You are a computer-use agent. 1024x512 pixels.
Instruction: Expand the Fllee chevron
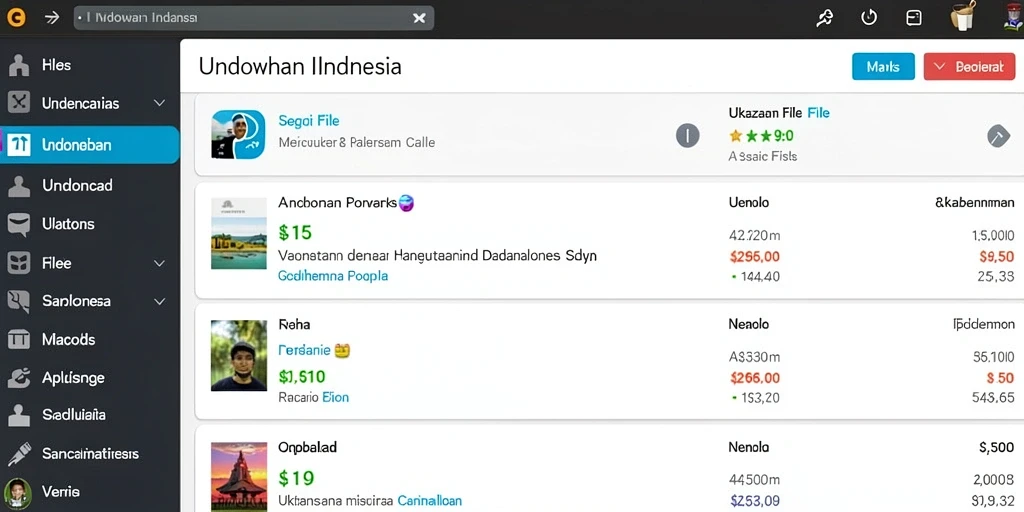(x=159, y=263)
